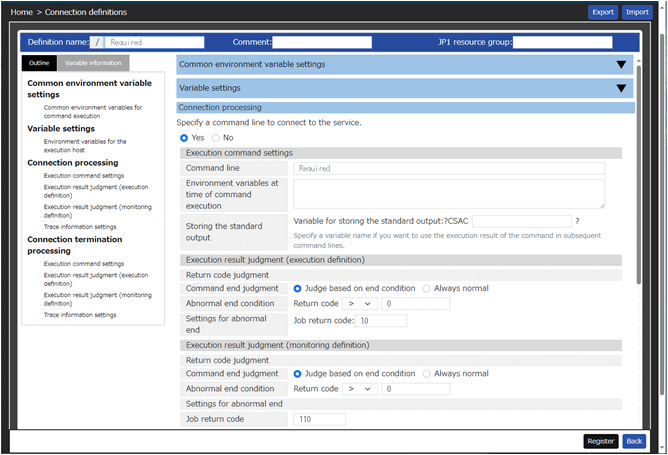Image resolution: width=668 pixels, height=455 pixels.
Task: Select No radio for connection processing
Action: pyautogui.click(x=216, y=137)
